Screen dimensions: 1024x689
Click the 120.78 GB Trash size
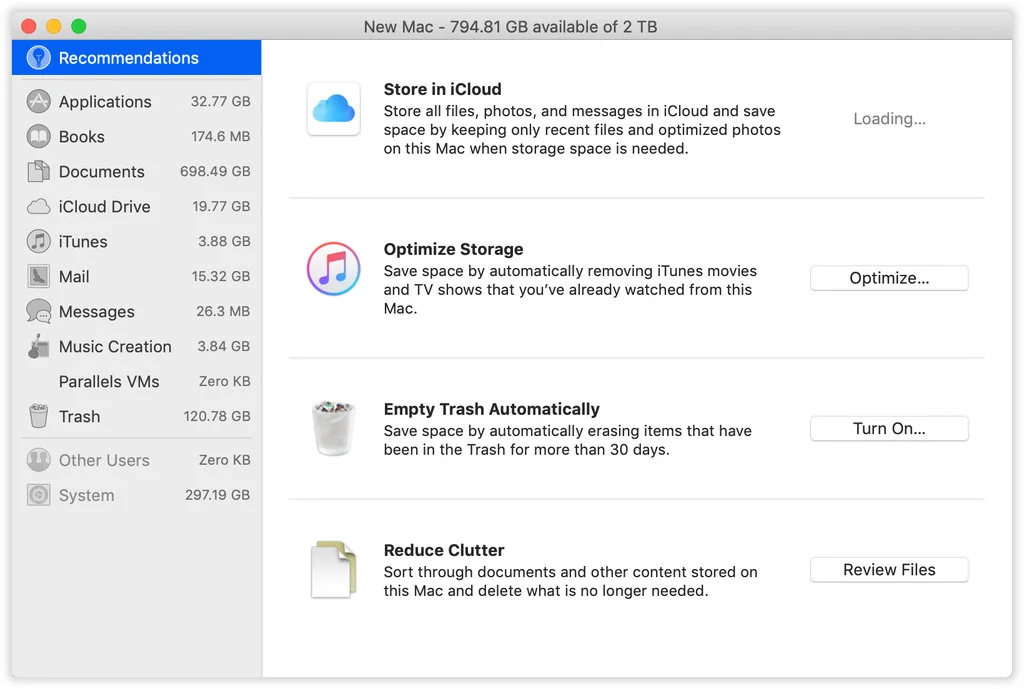tap(217, 416)
